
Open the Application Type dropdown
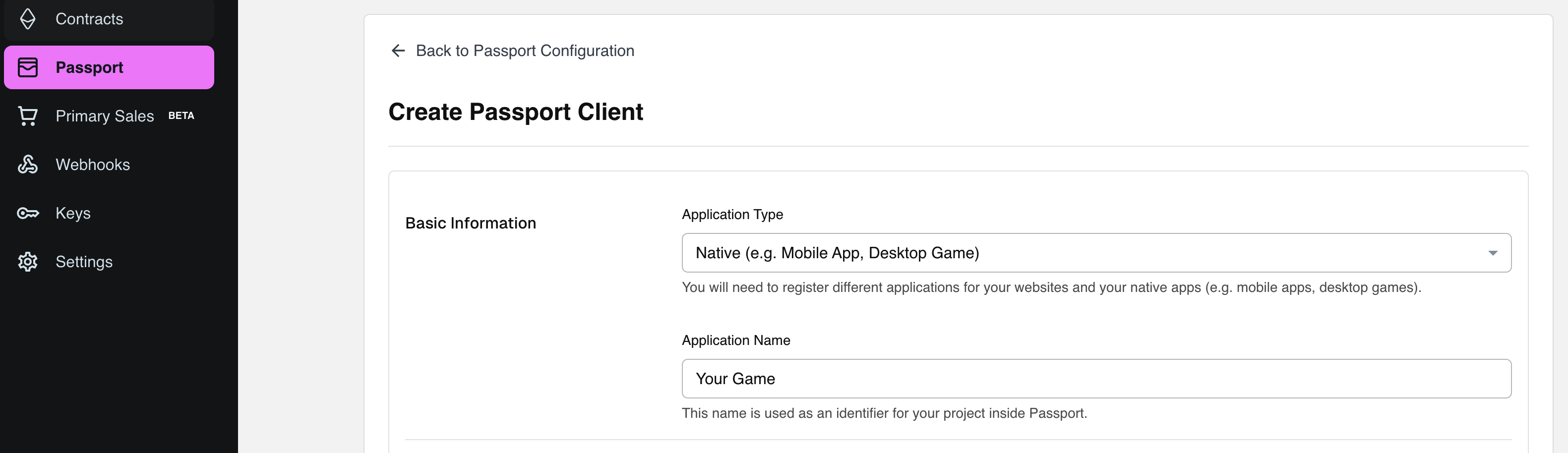point(1095,253)
